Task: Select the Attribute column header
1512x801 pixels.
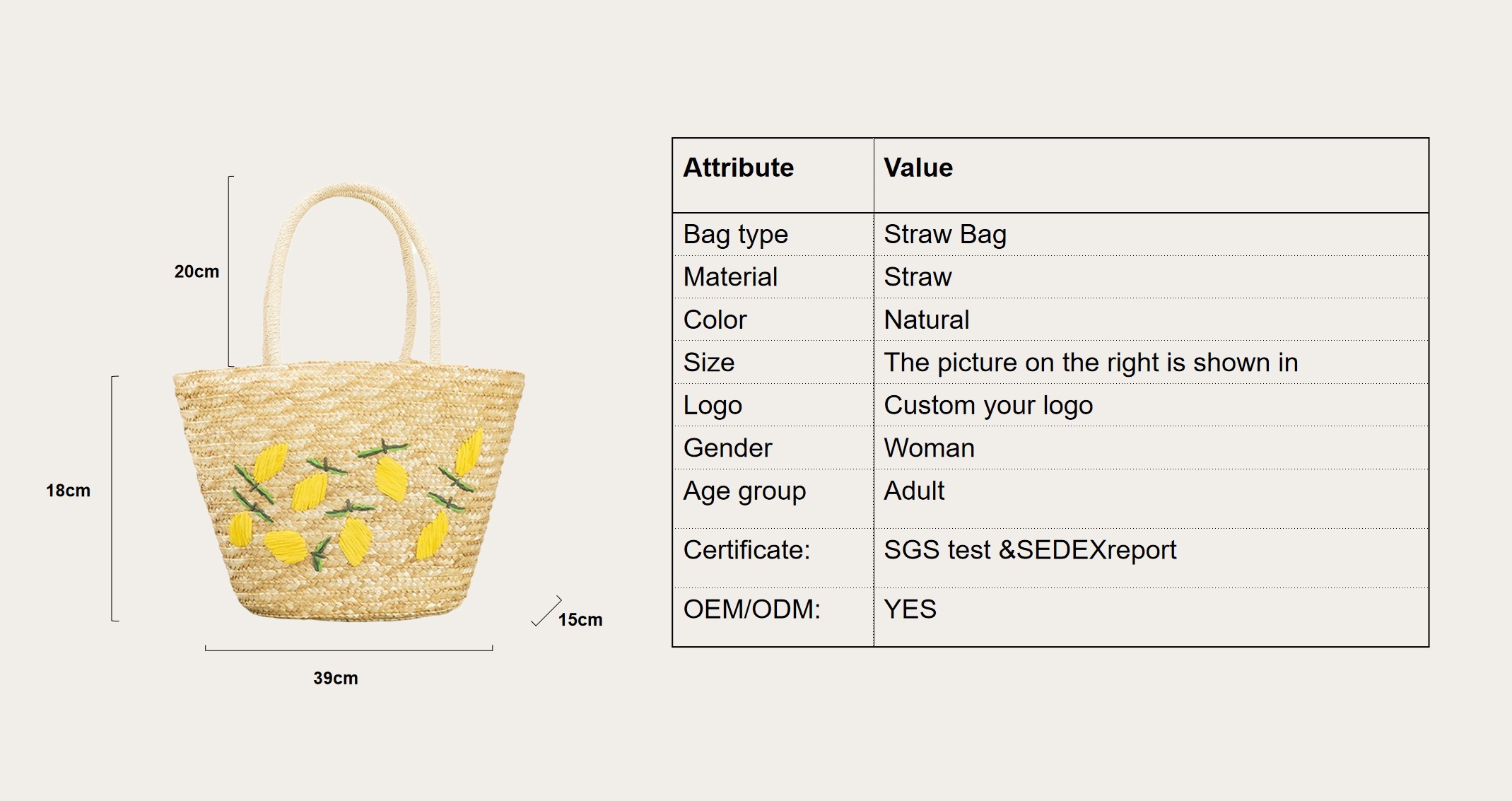Action: 739,168
